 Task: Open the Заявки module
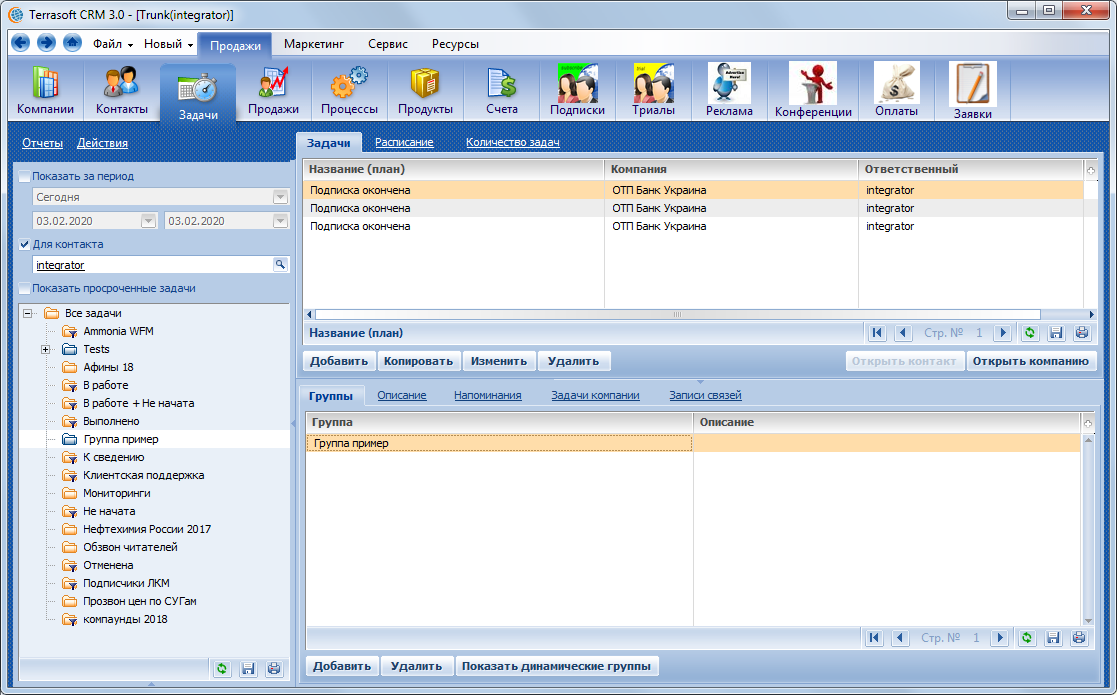972,90
